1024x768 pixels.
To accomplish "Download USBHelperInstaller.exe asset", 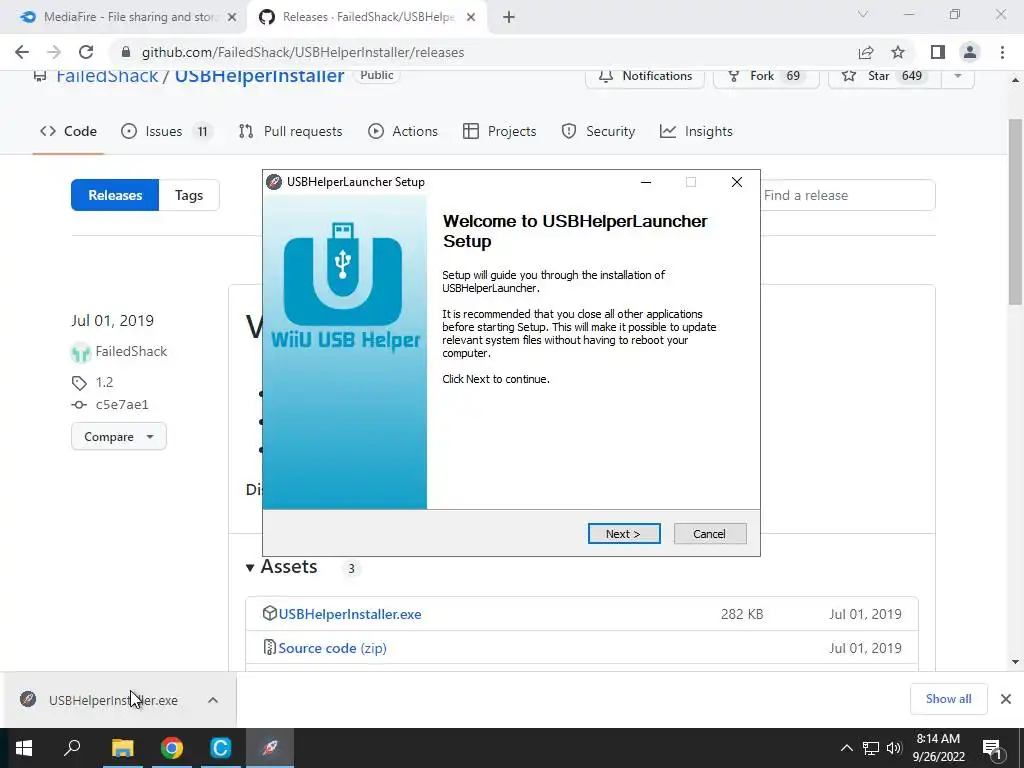I will (350, 614).
